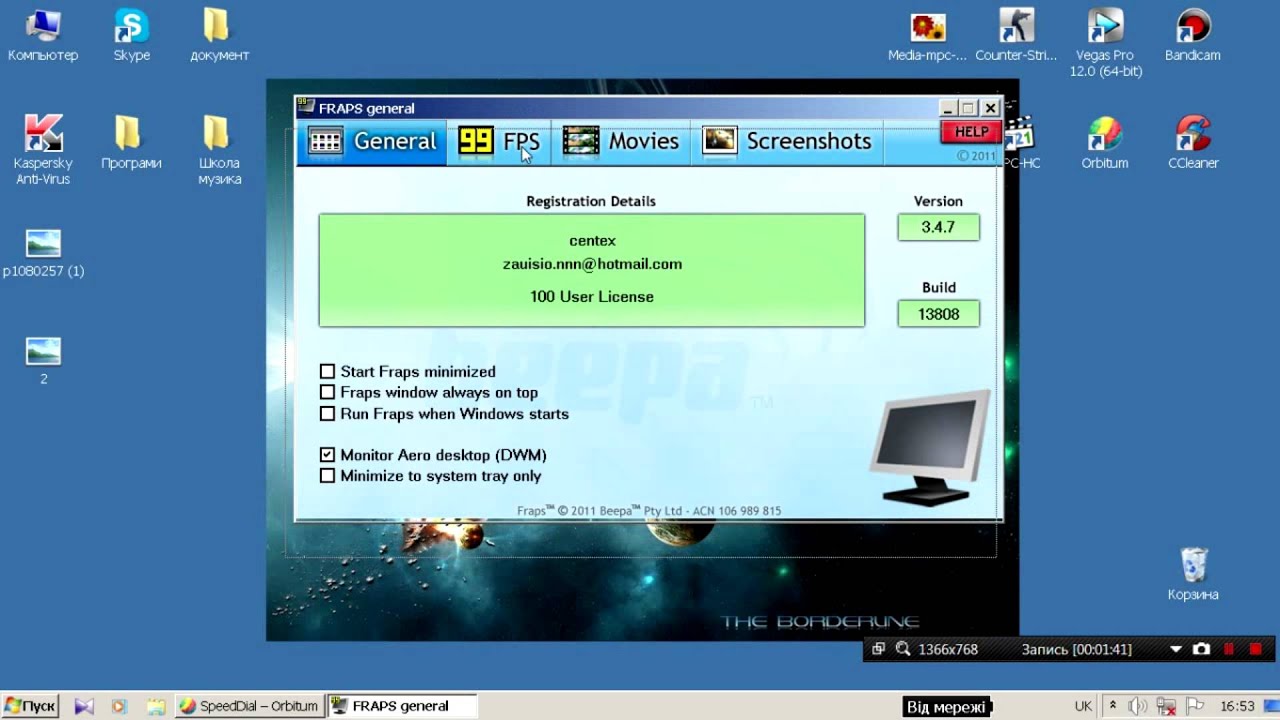Go to the Screenshots tab

(788, 142)
